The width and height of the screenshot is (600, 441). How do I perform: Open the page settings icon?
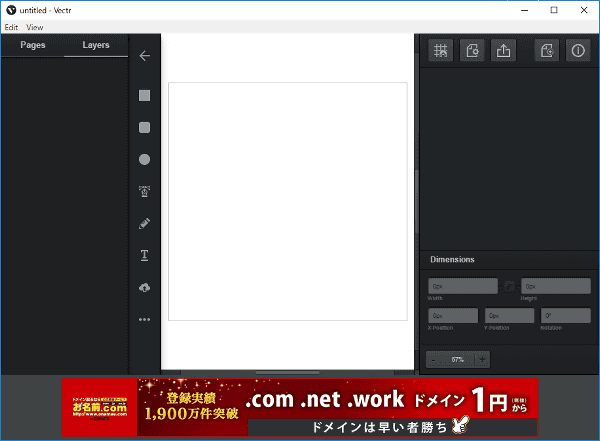[x=472, y=51]
